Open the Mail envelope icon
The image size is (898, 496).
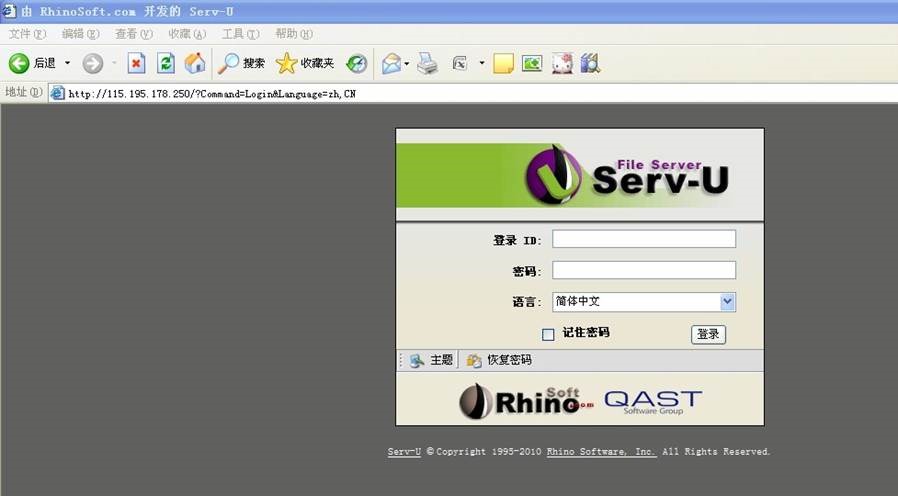[392, 64]
